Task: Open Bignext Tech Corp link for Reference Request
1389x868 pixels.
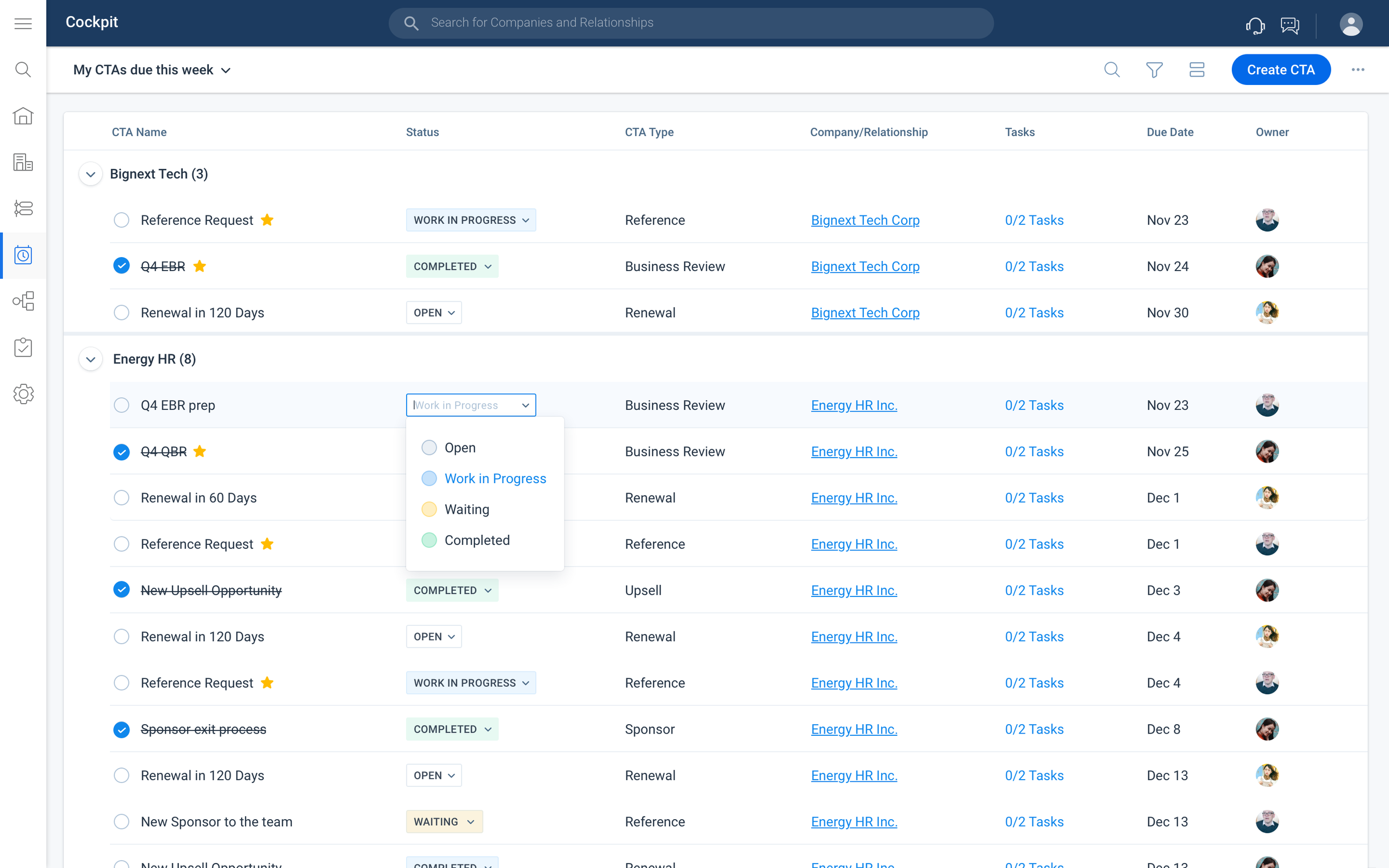Action: (x=865, y=220)
